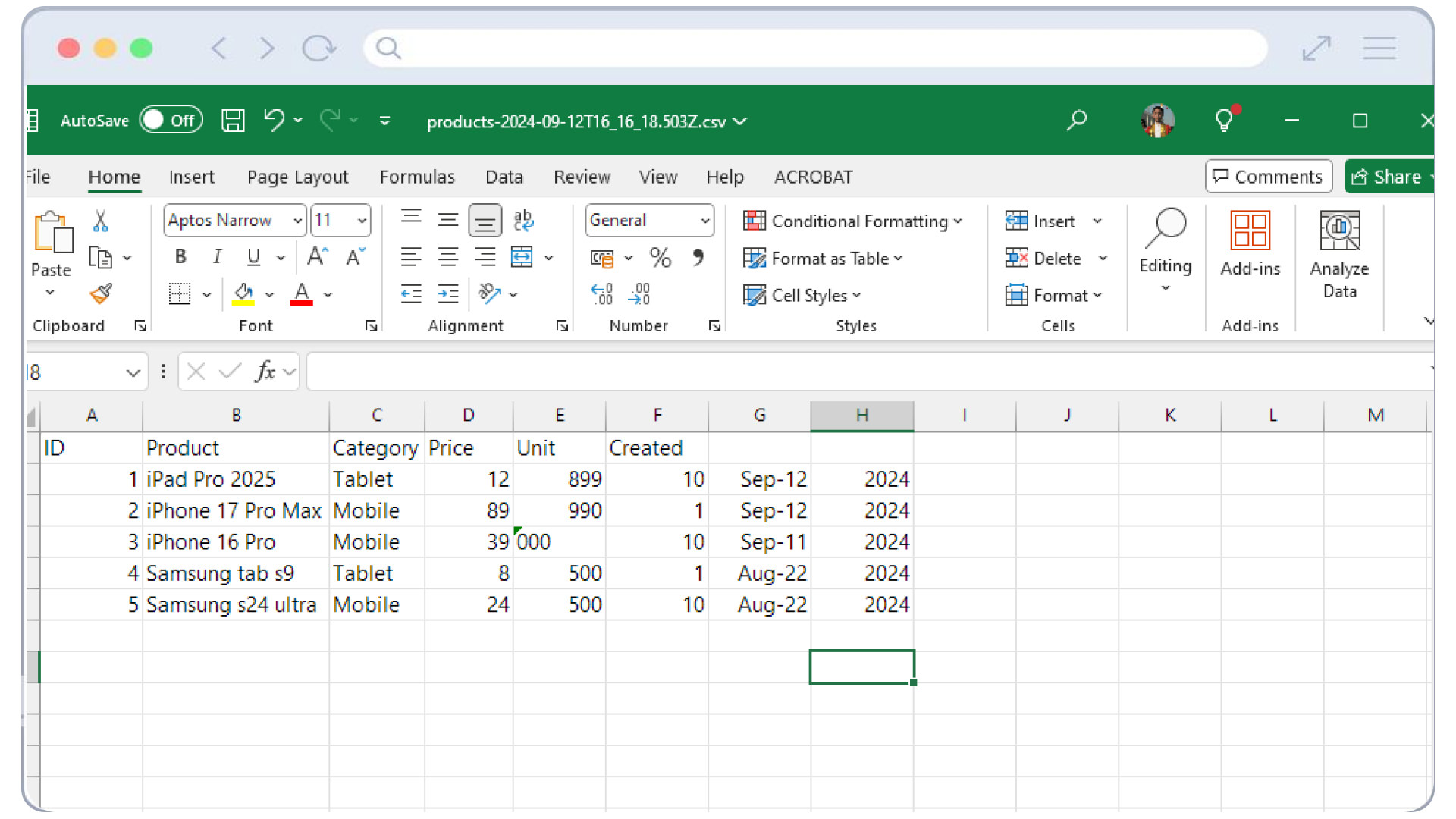Increase indent icon
Viewport: 1456px width, 819px height.
click(x=448, y=293)
